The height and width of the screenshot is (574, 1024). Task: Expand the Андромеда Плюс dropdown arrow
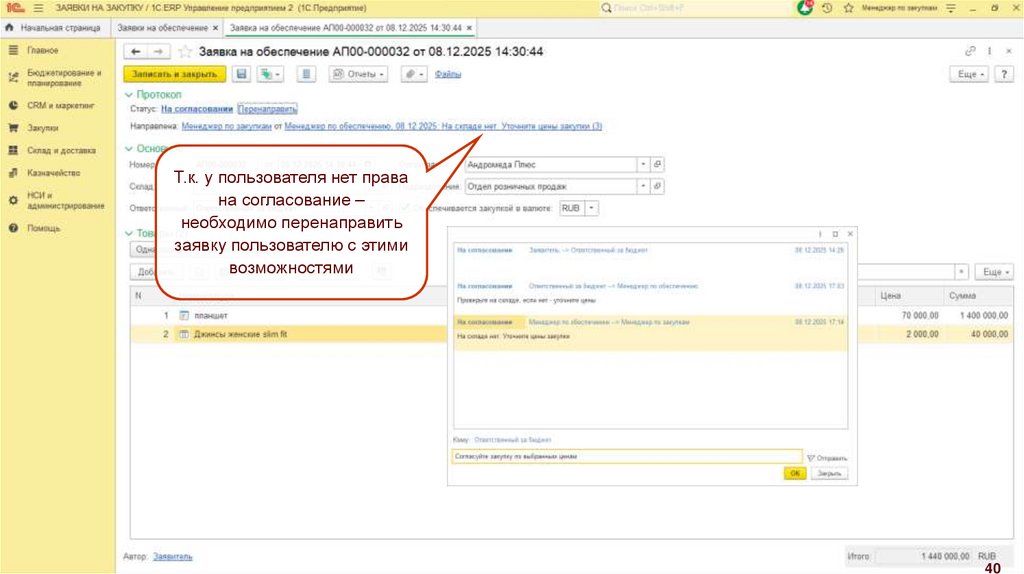[x=643, y=165]
